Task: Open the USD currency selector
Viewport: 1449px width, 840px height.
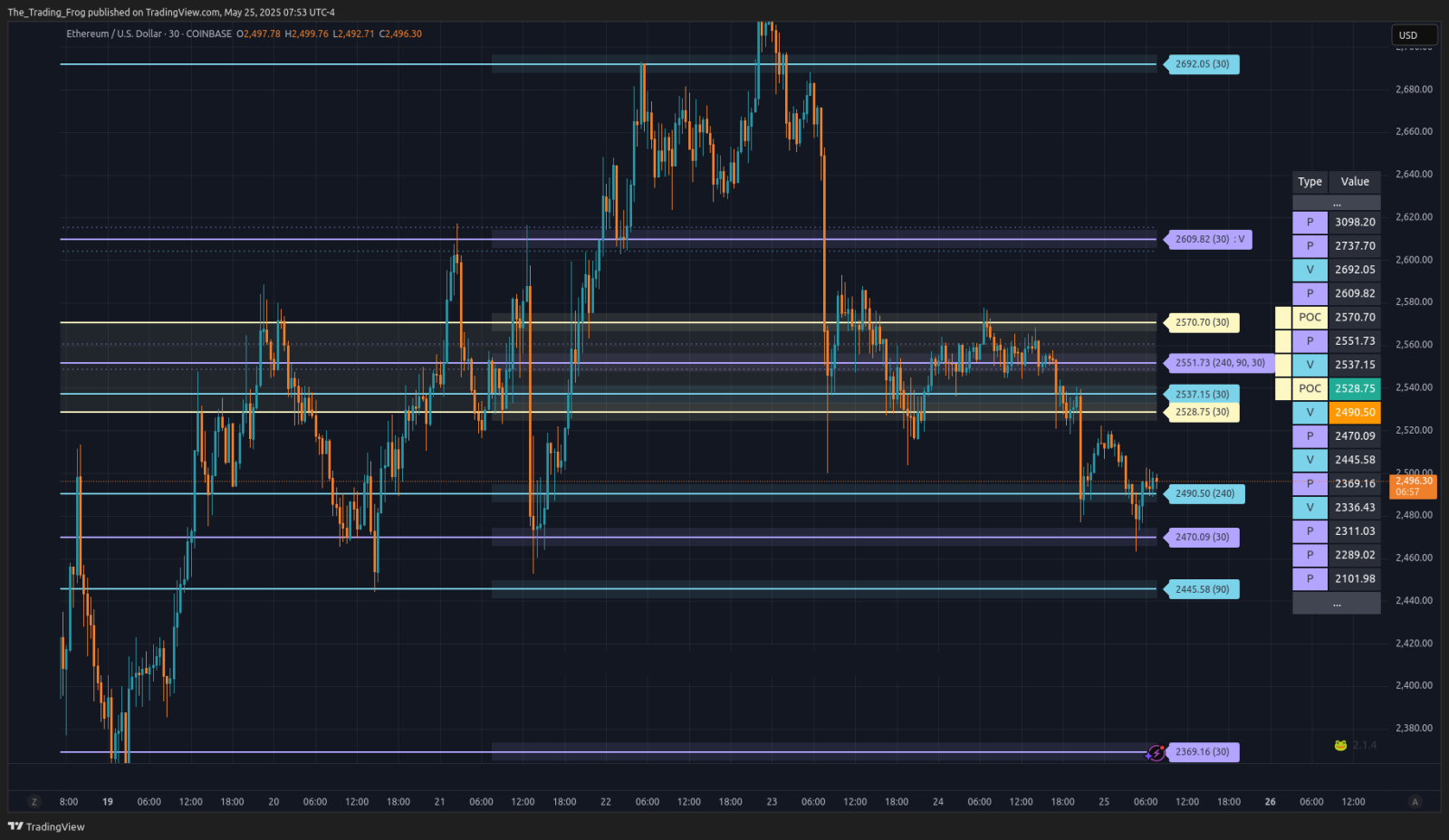Action: point(1414,35)
